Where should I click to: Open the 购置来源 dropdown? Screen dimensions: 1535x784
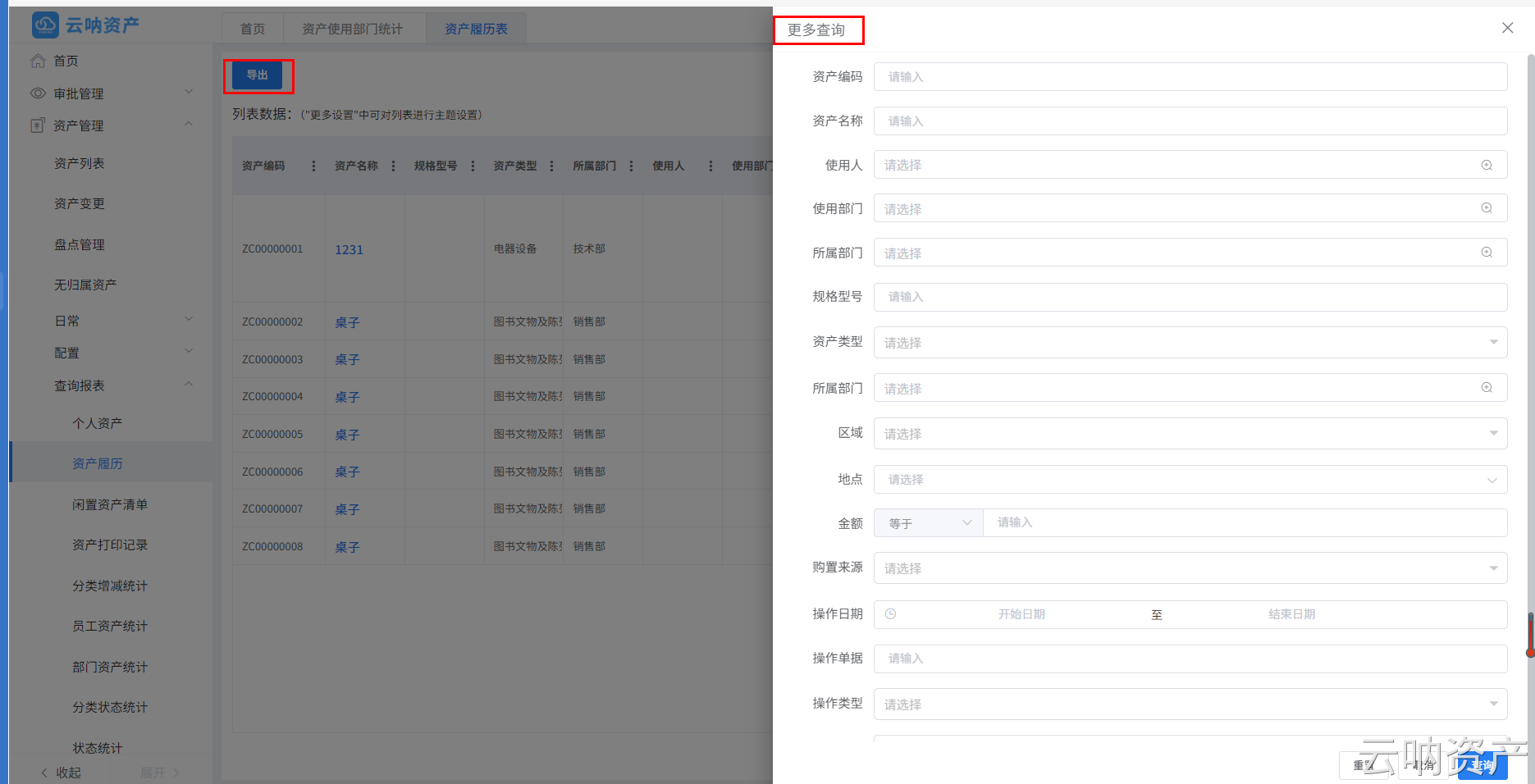1190,568
